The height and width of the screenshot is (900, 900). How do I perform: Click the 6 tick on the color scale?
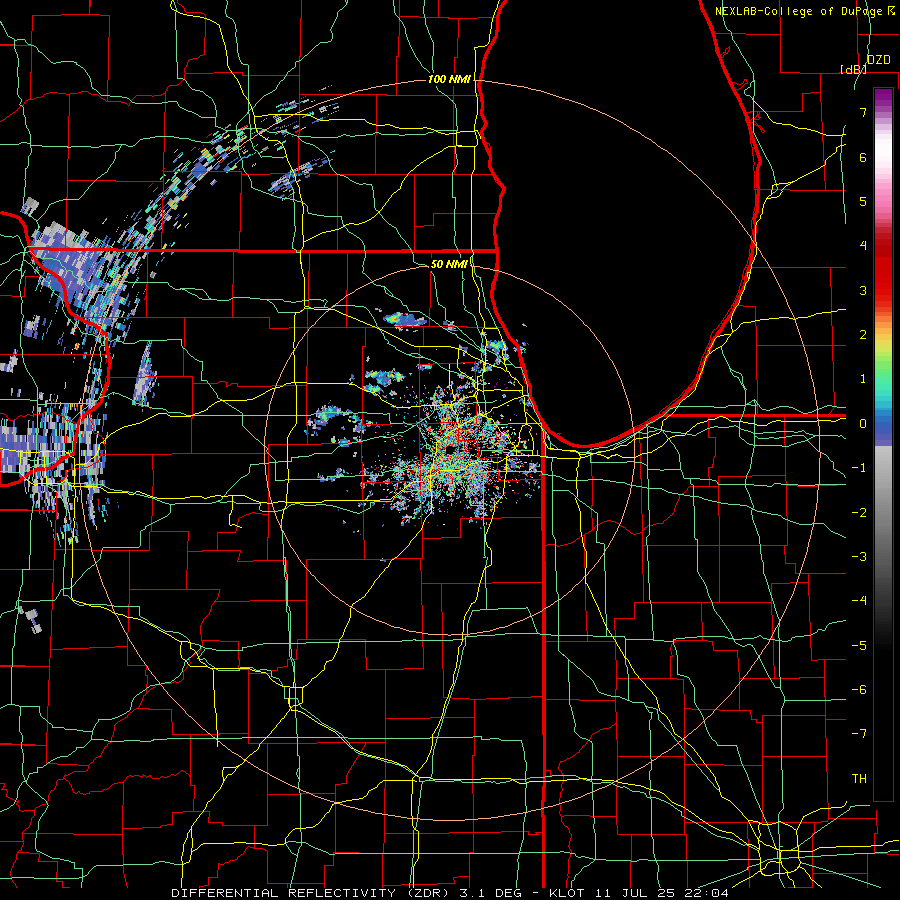tap(863, 157)
